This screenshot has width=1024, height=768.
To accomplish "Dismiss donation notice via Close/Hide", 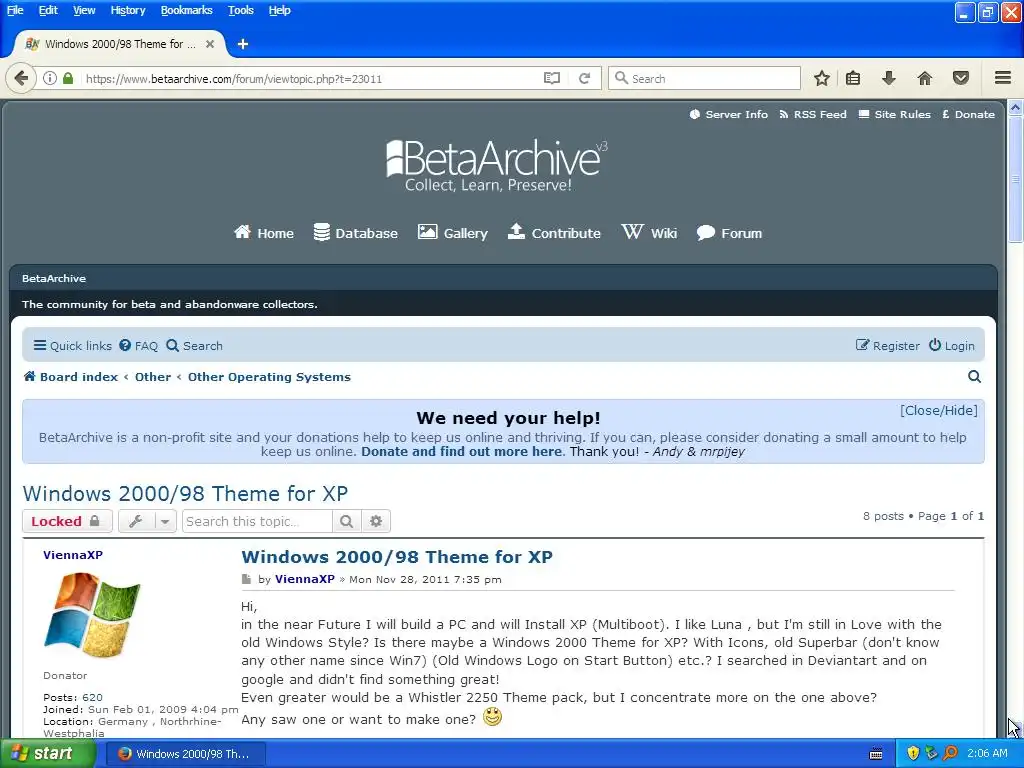I will tap(938, 410).
